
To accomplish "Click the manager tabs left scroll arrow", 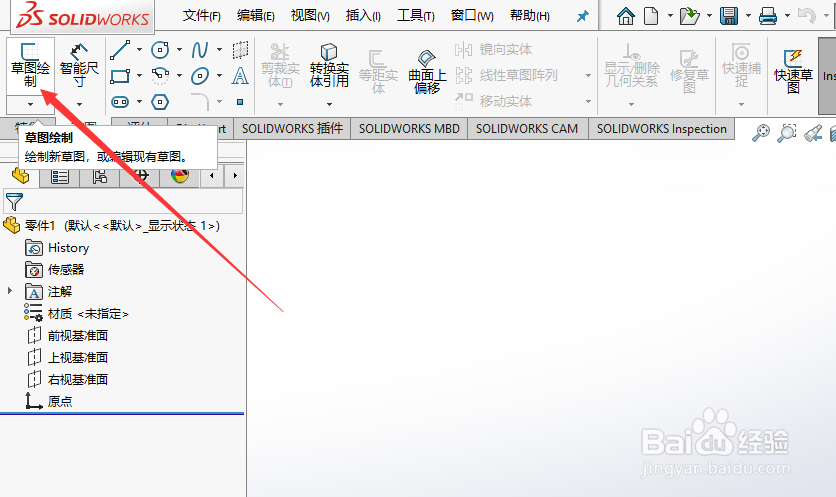I will [x=212, y=175].
